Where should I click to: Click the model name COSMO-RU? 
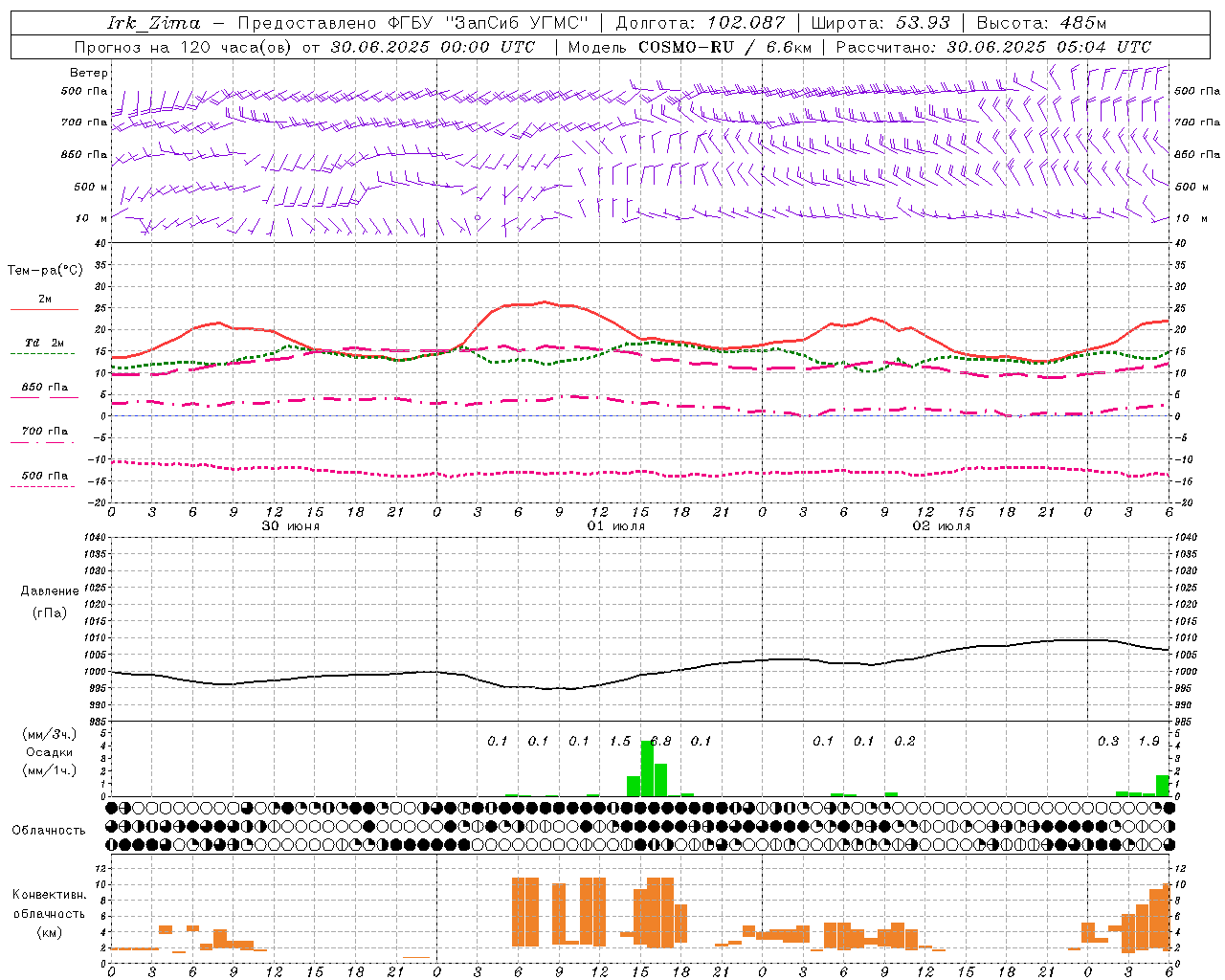coord(685,47)
